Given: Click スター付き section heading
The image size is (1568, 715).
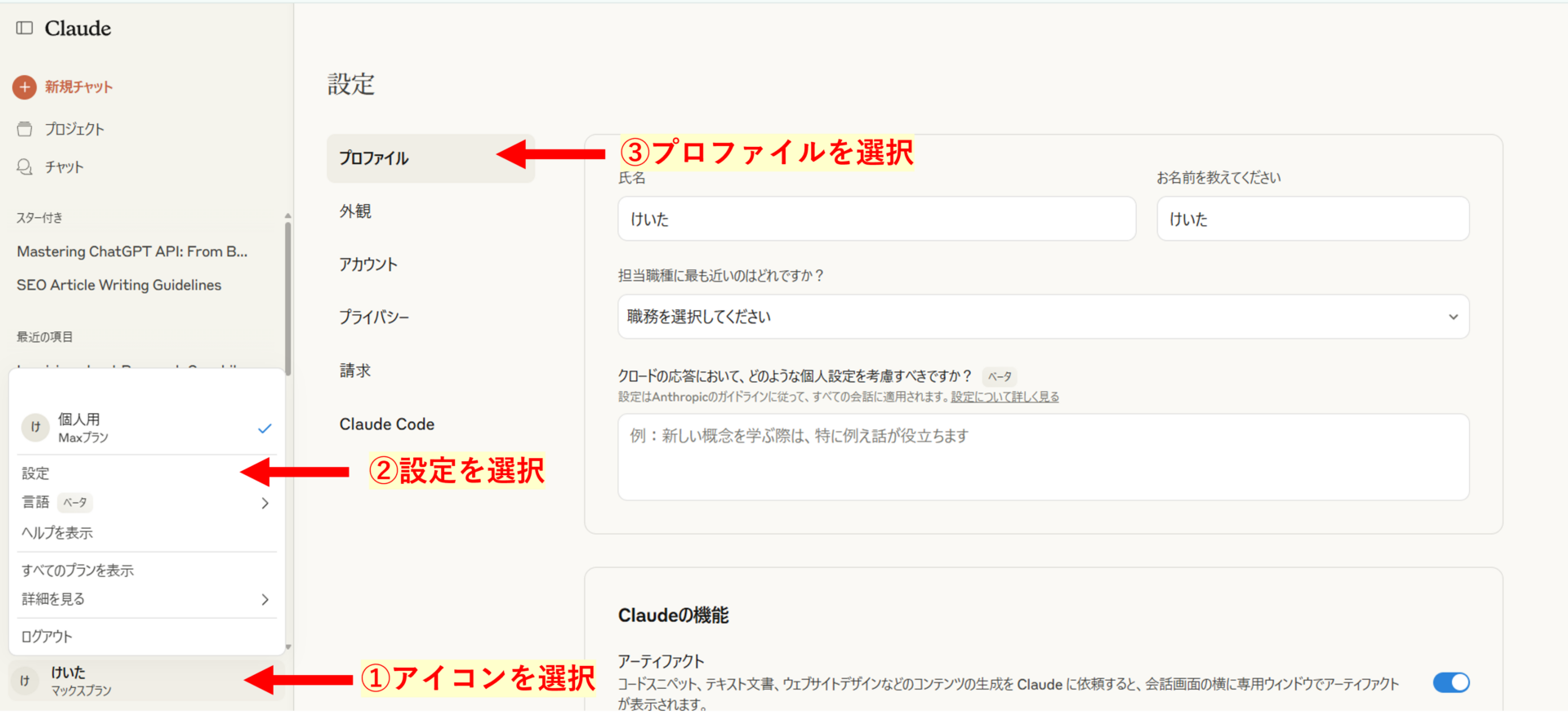Looking at the screenshot, I should (40, 218).
